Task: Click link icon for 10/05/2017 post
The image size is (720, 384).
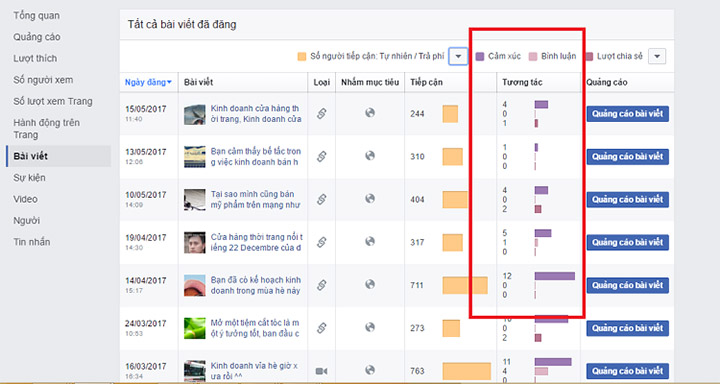Action: point(321,199)
